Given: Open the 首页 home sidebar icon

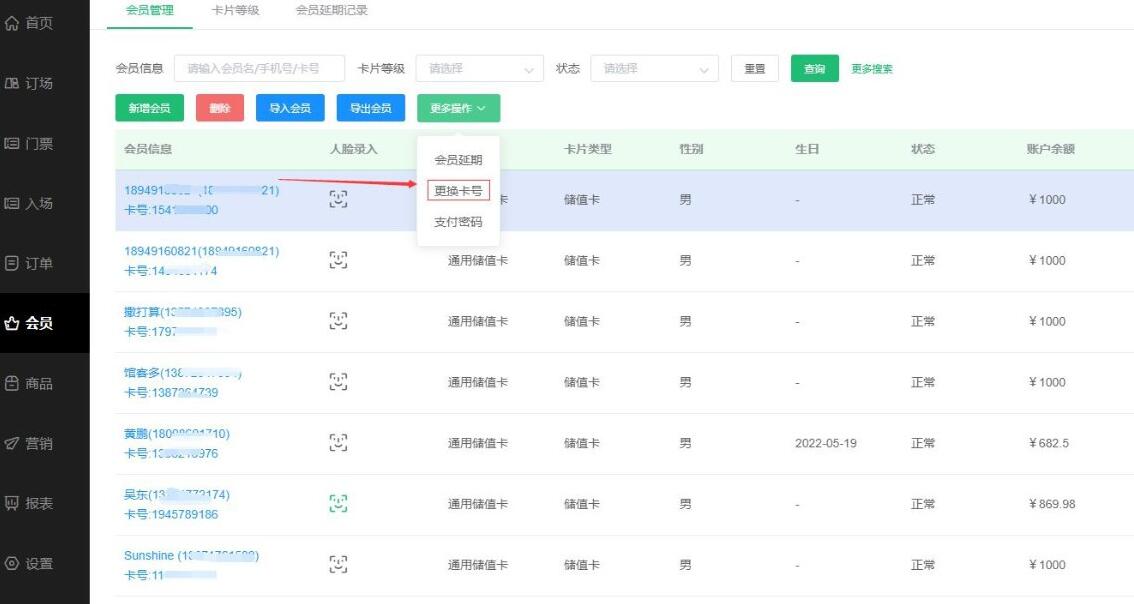Looking at the screenshot, I should pos(30,23).
